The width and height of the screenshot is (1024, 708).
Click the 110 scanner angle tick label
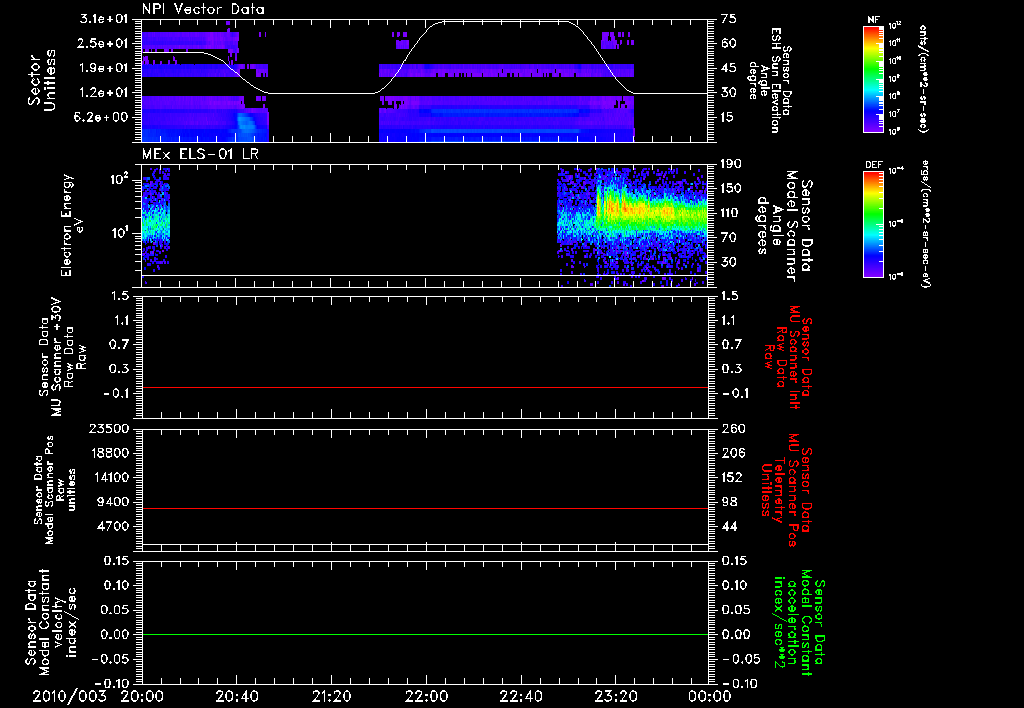click(x=732, y=213)
